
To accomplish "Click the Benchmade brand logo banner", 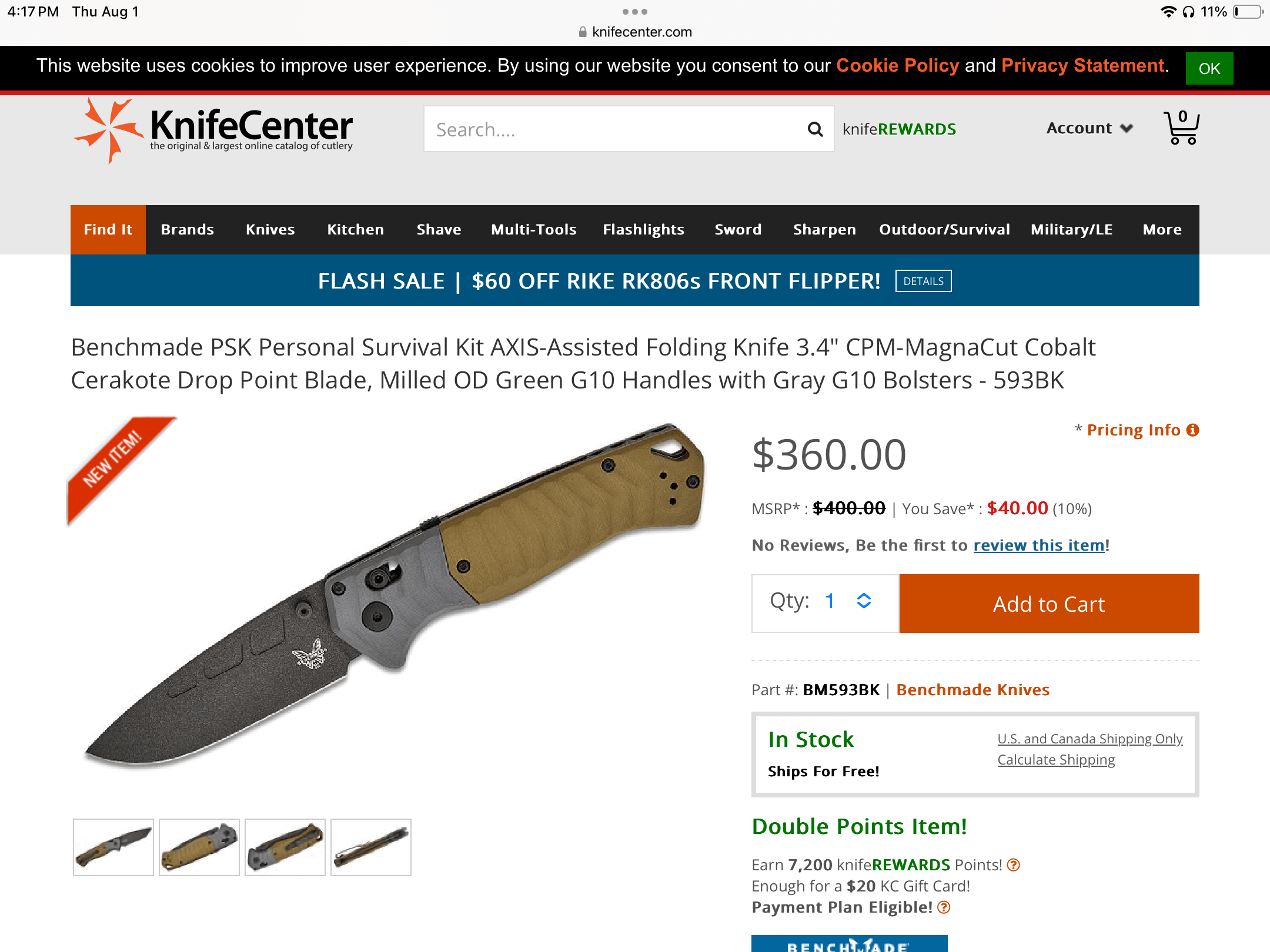I will 849,944.
